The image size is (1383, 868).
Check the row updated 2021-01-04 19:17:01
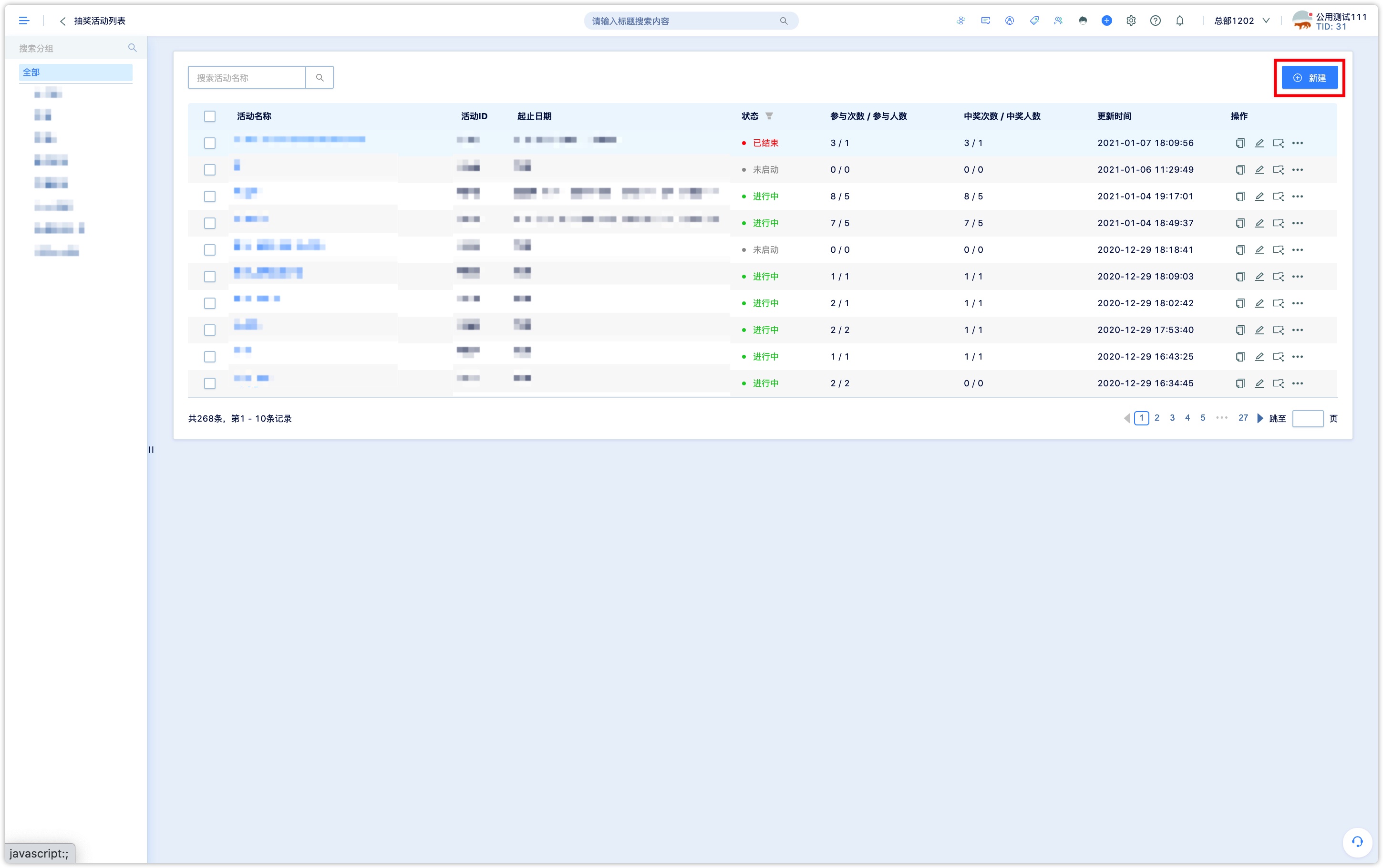click(x=209, y=196)
